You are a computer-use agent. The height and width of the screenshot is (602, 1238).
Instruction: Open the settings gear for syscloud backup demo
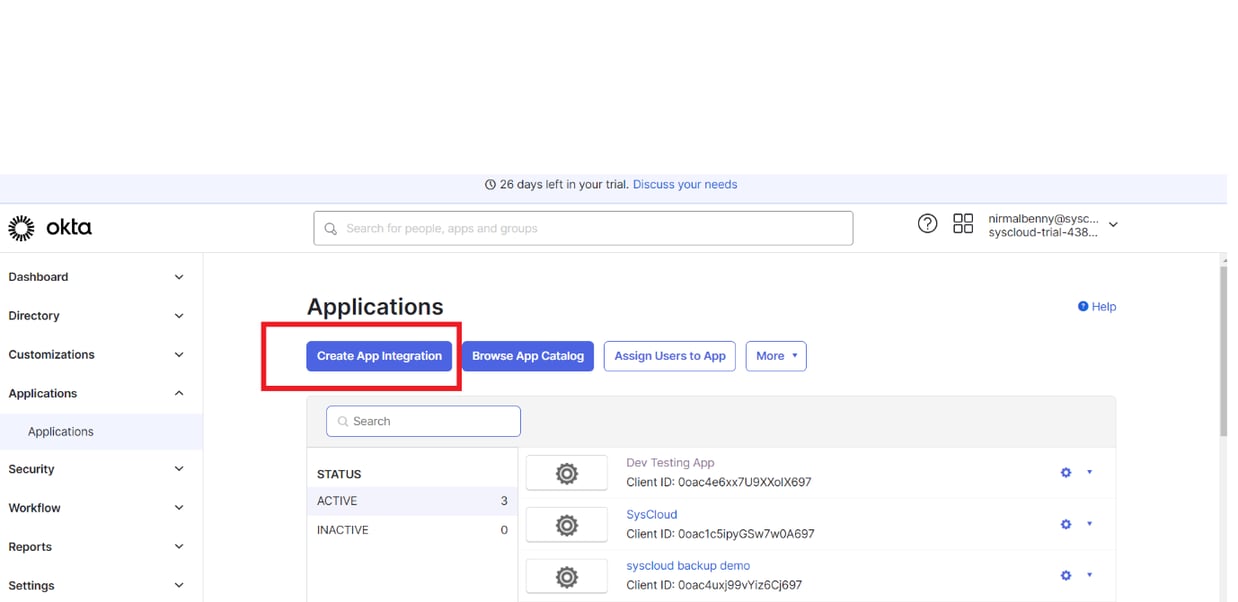(1065, 575)
